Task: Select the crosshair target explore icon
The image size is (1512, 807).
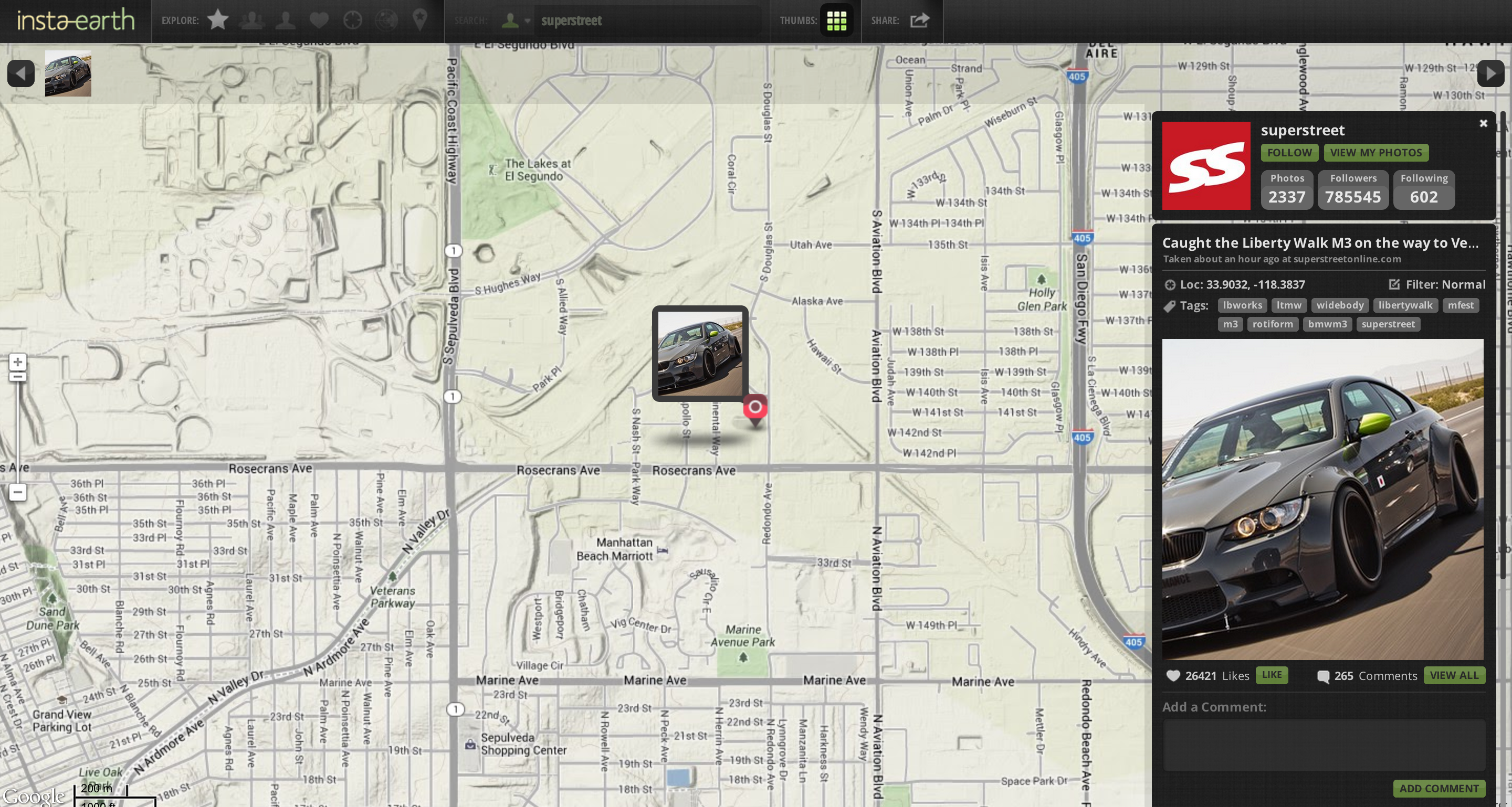Action: [352, 20]
